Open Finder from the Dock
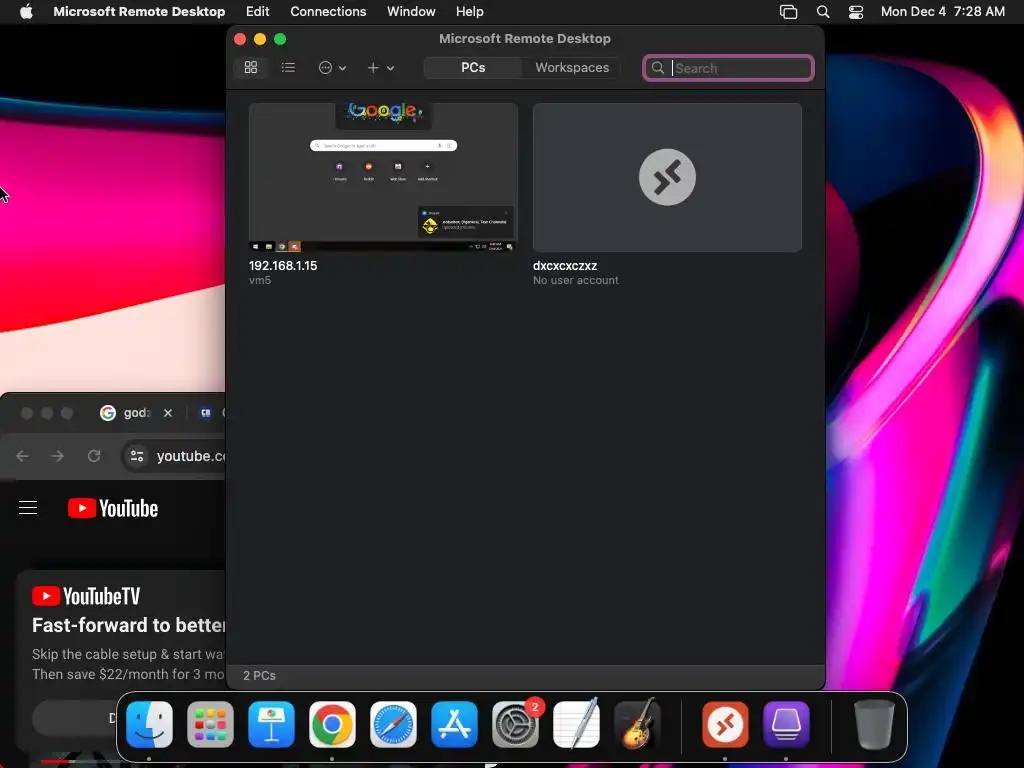 click(x=150, y=724)
